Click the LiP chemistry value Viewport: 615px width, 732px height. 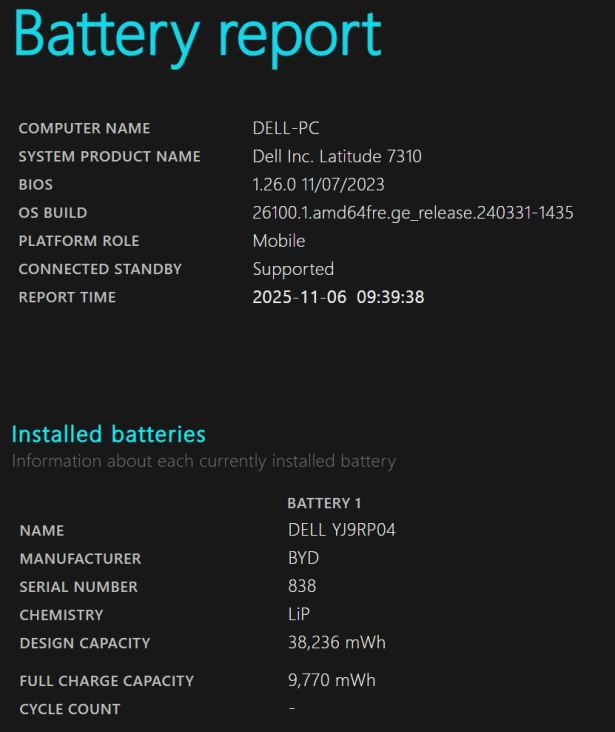(300, 614)
